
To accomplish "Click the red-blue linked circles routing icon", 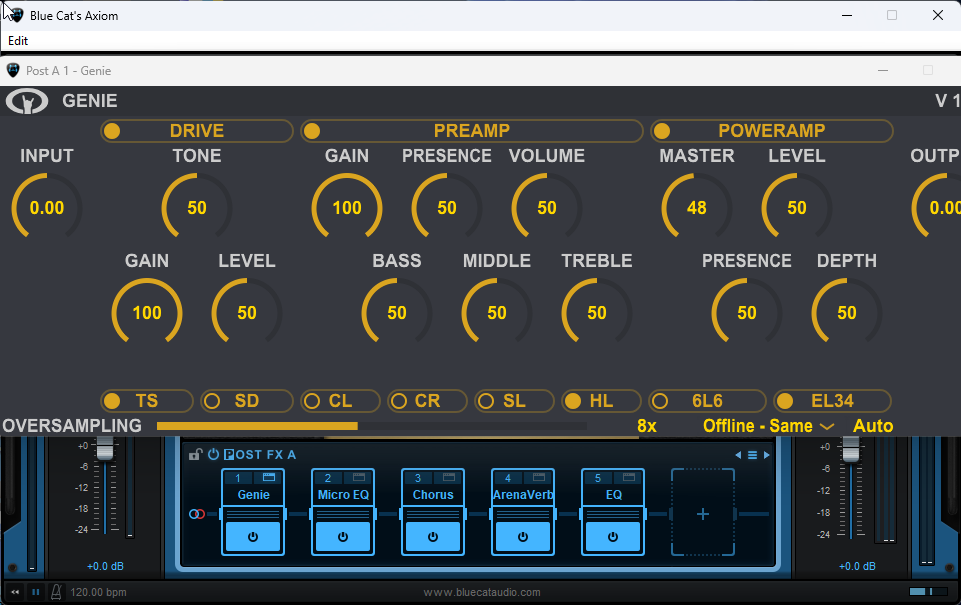I will [197, 514].
